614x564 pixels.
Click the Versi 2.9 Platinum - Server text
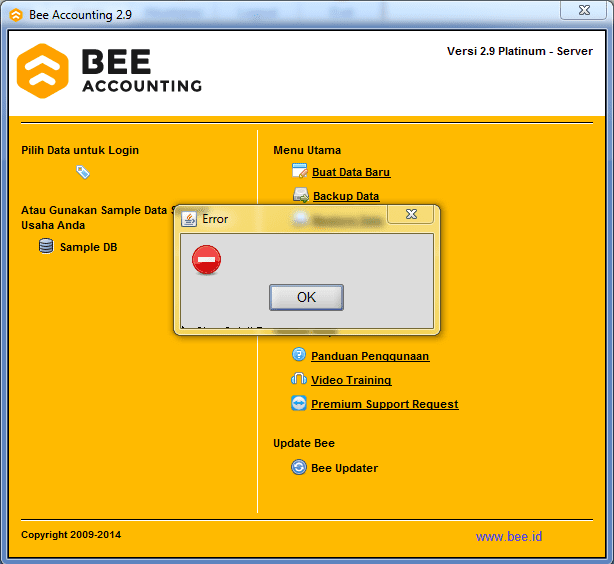[520, 51]
